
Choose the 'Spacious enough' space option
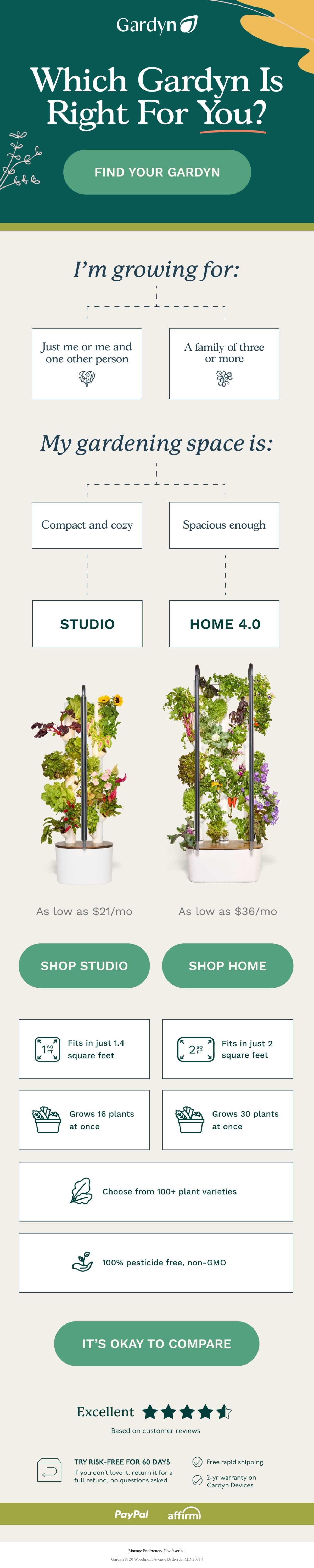point(224,525)
